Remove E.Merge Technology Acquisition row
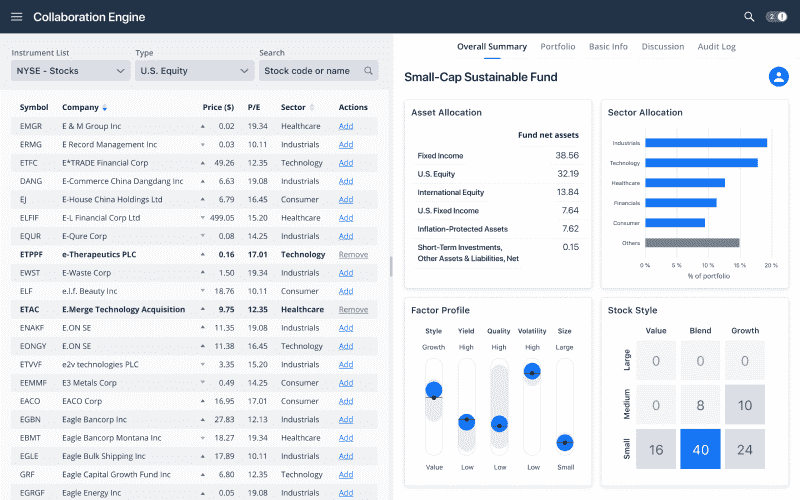The width and height of the screenshot is (800, 500). (353, 310)
